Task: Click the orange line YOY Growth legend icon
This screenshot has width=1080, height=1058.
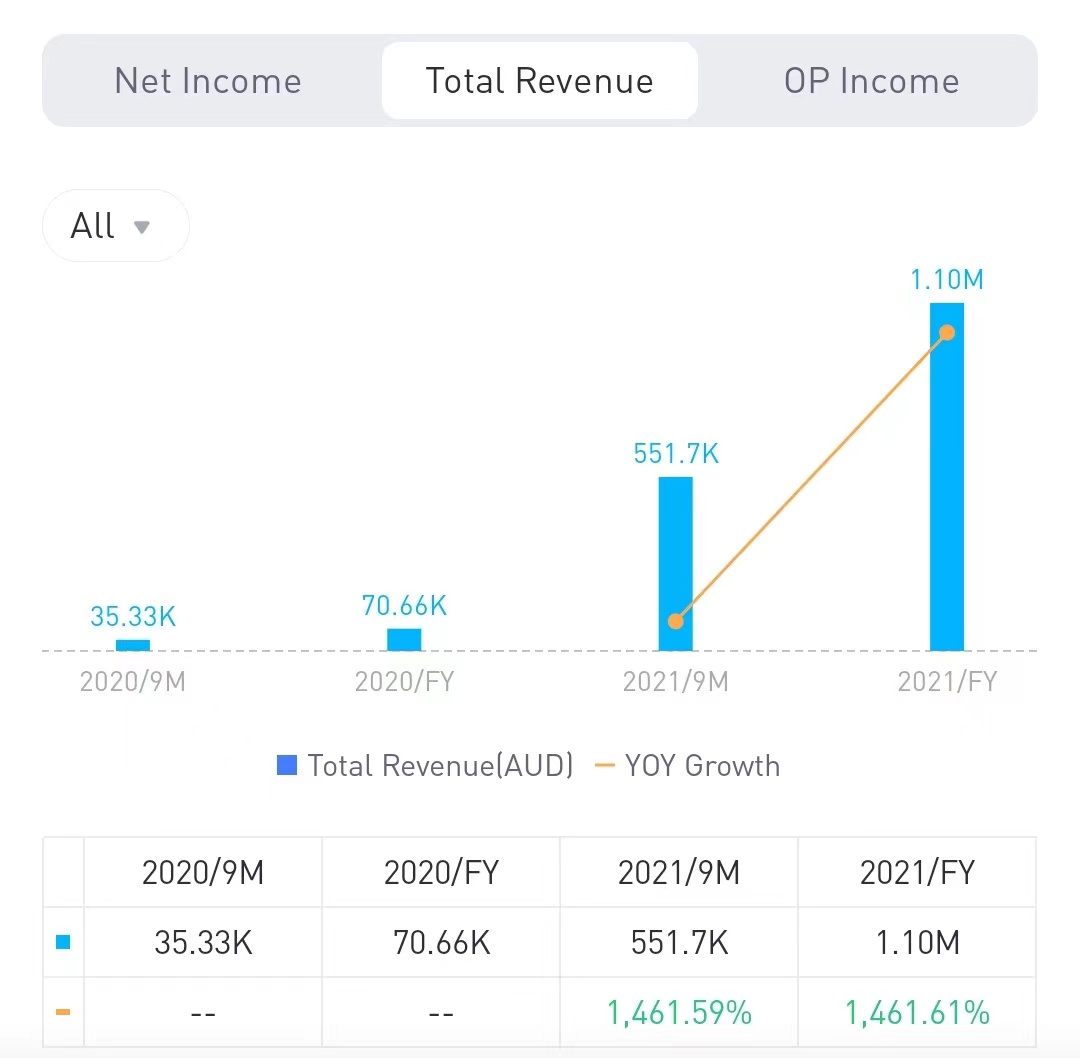Action: 605,766
